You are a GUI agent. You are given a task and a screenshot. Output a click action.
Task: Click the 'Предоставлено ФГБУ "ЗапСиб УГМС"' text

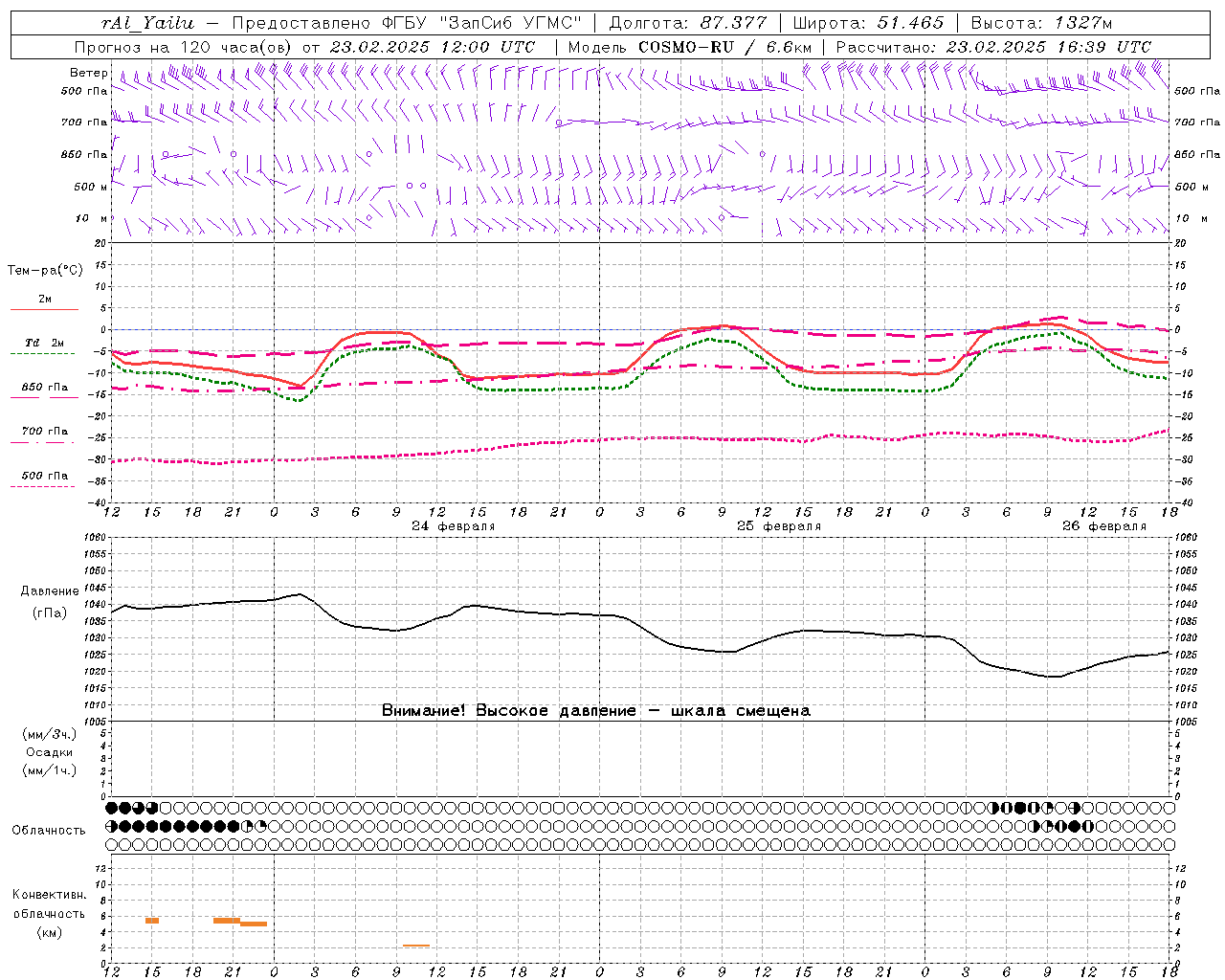click(407, 23)
